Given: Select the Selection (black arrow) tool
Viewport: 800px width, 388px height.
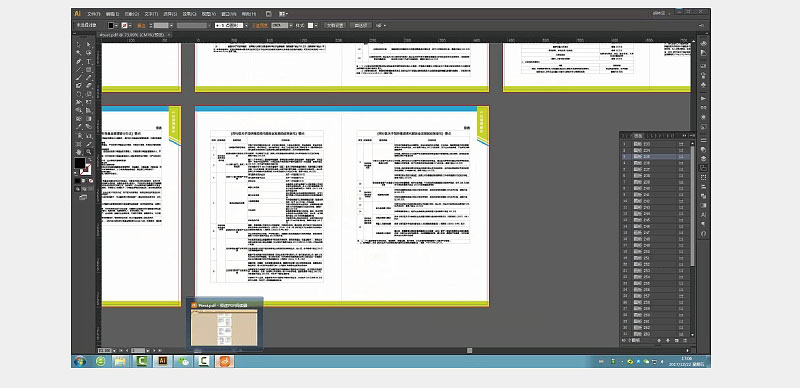Looking at the screenshot, I should (x=79, y=44).
